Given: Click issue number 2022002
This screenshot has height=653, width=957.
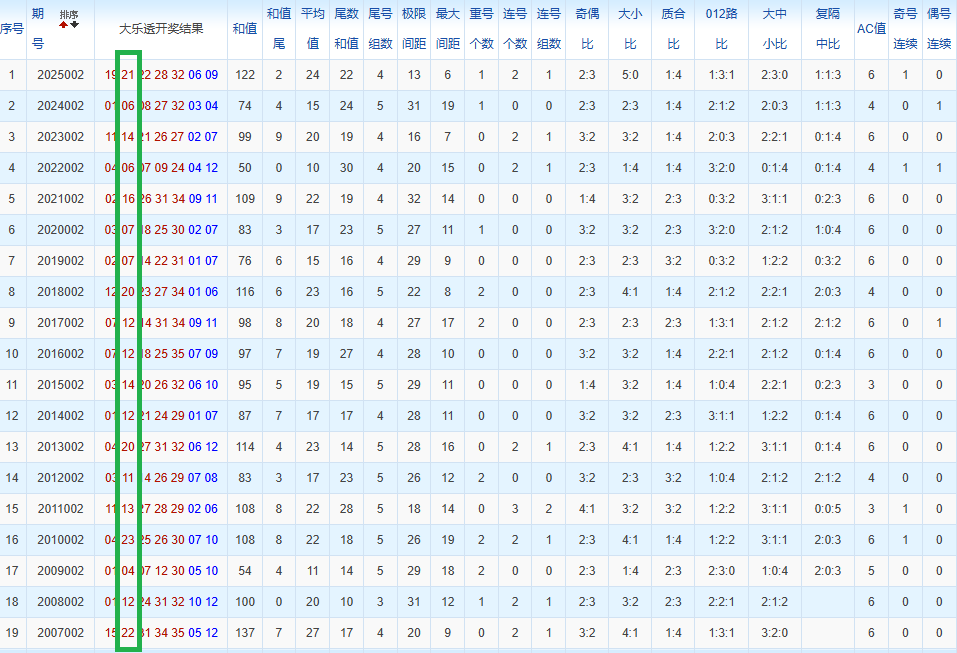Looking at the screenshot, I should (60, 168).
